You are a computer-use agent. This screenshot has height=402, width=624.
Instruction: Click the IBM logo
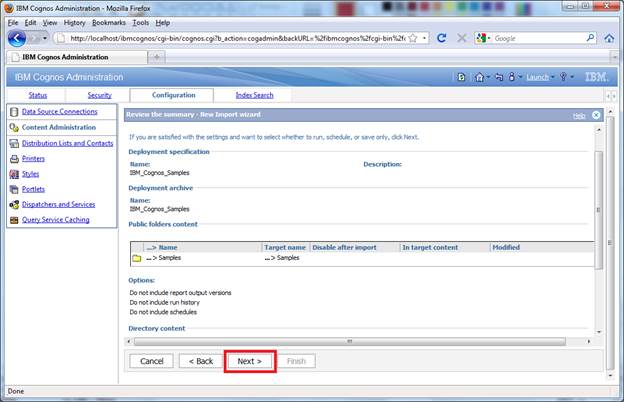[x=596, y=77]
